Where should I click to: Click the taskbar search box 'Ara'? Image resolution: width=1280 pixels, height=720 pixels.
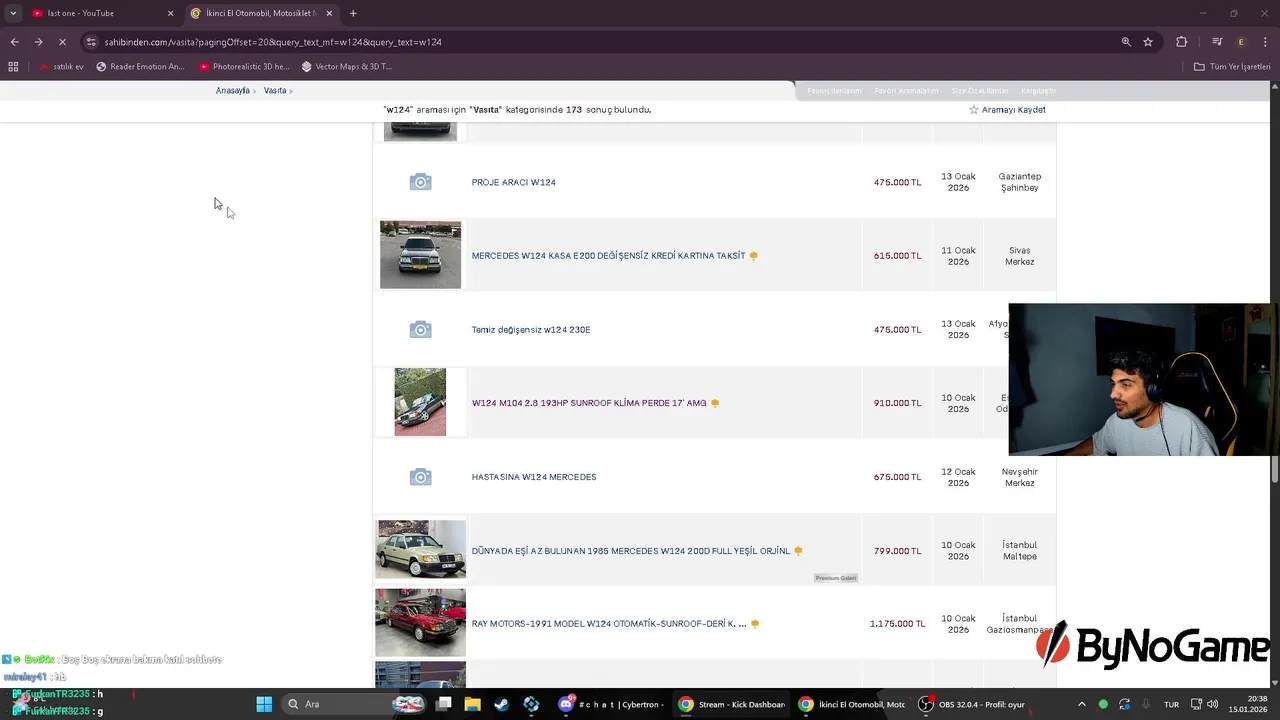(353, 704)
